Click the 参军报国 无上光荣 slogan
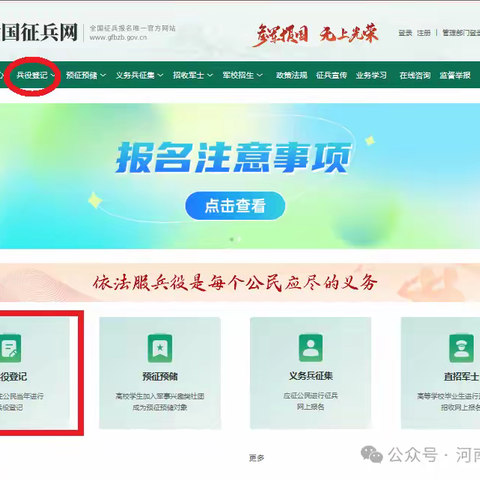The height and width of the screenshot is (480, 480). pos(315,34)
